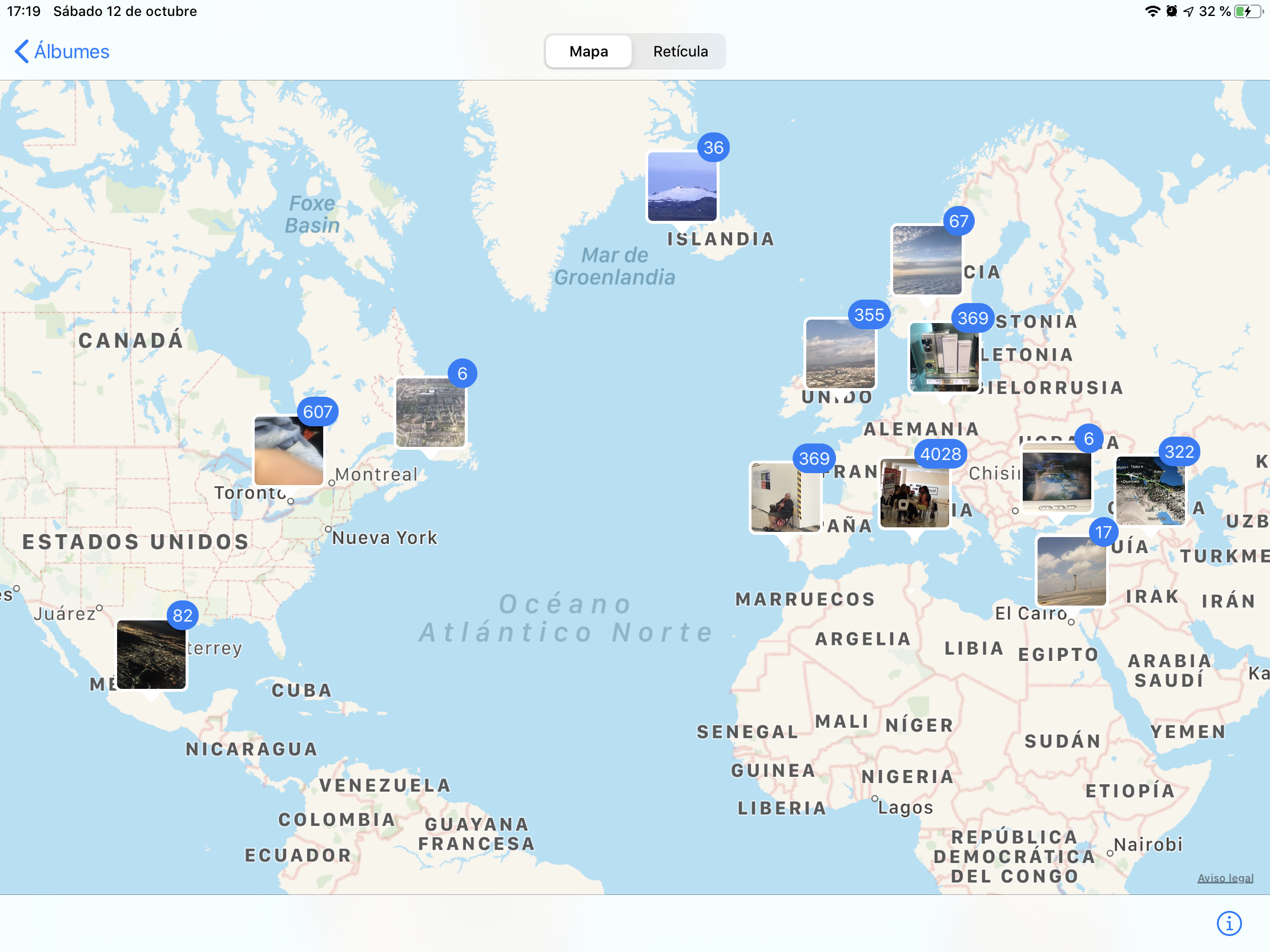This screenshot has height=952, width=1270.
Task: Open the Spain cluster photo thumbnail
Action: (785, 498)
